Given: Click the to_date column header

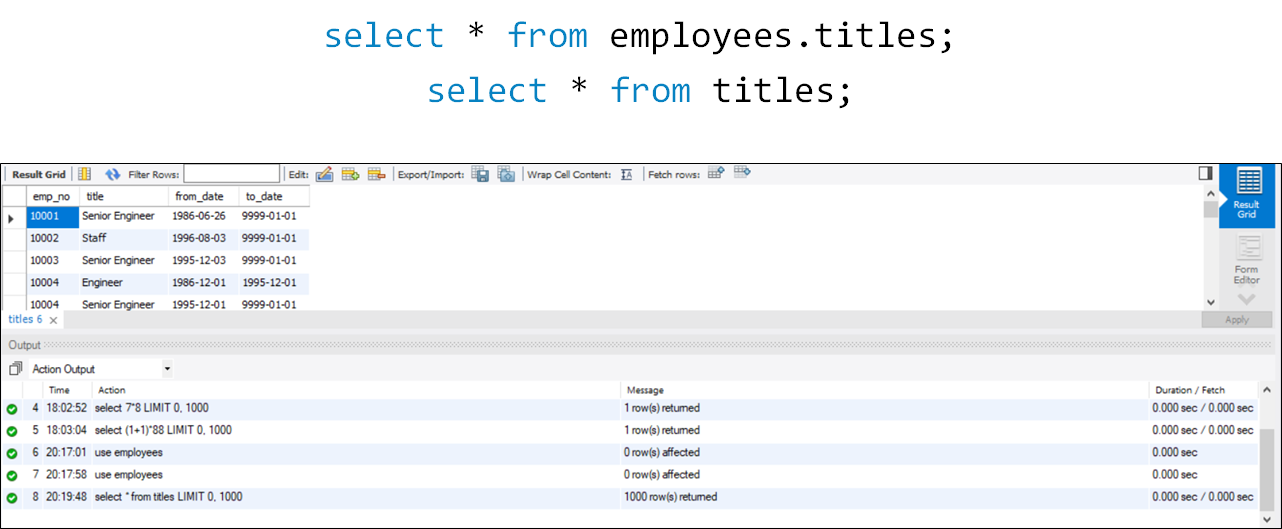Looking at the screenshot, I should point(274,197).
